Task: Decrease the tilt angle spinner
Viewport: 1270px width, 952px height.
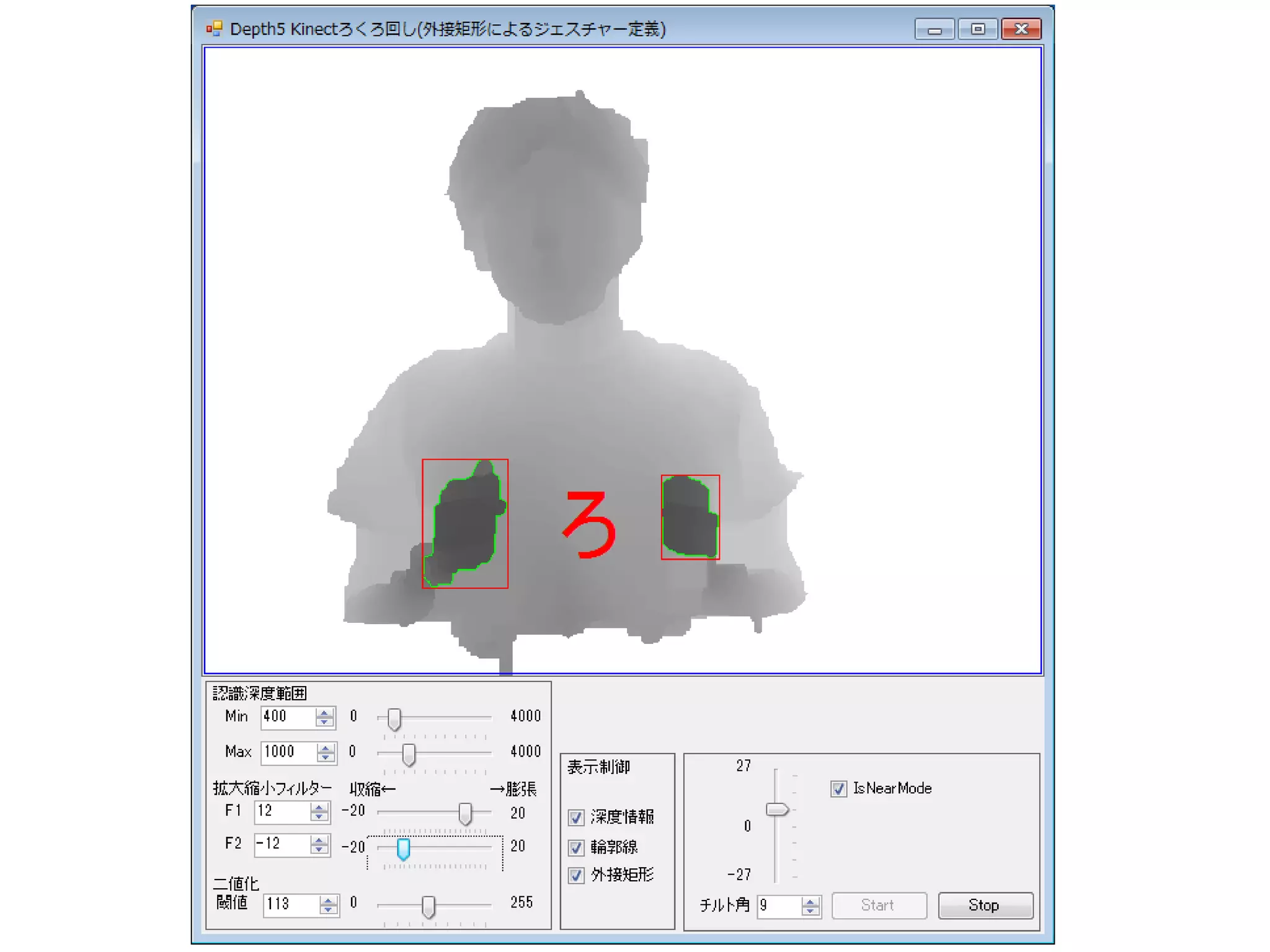Action: point(810,910)
